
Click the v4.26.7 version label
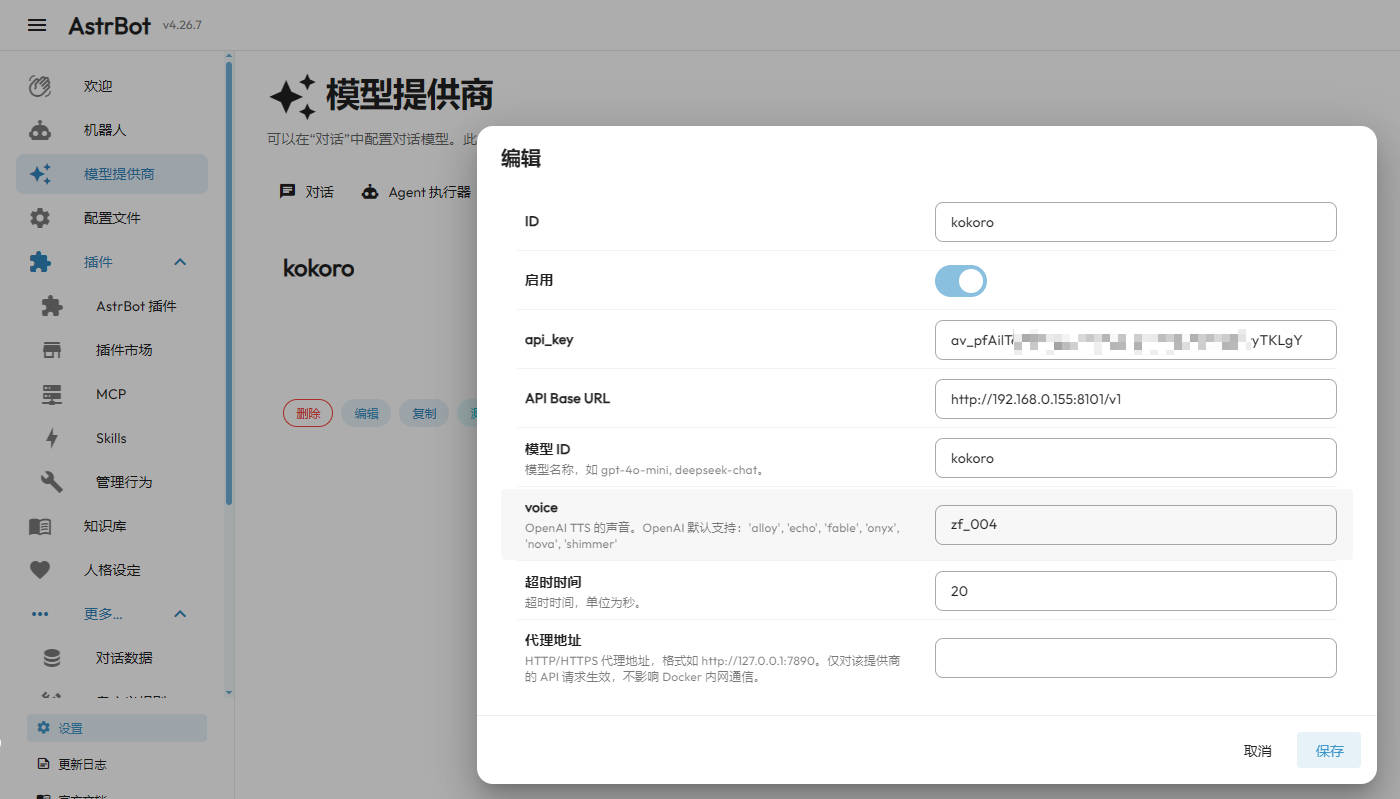coord(182,25)
